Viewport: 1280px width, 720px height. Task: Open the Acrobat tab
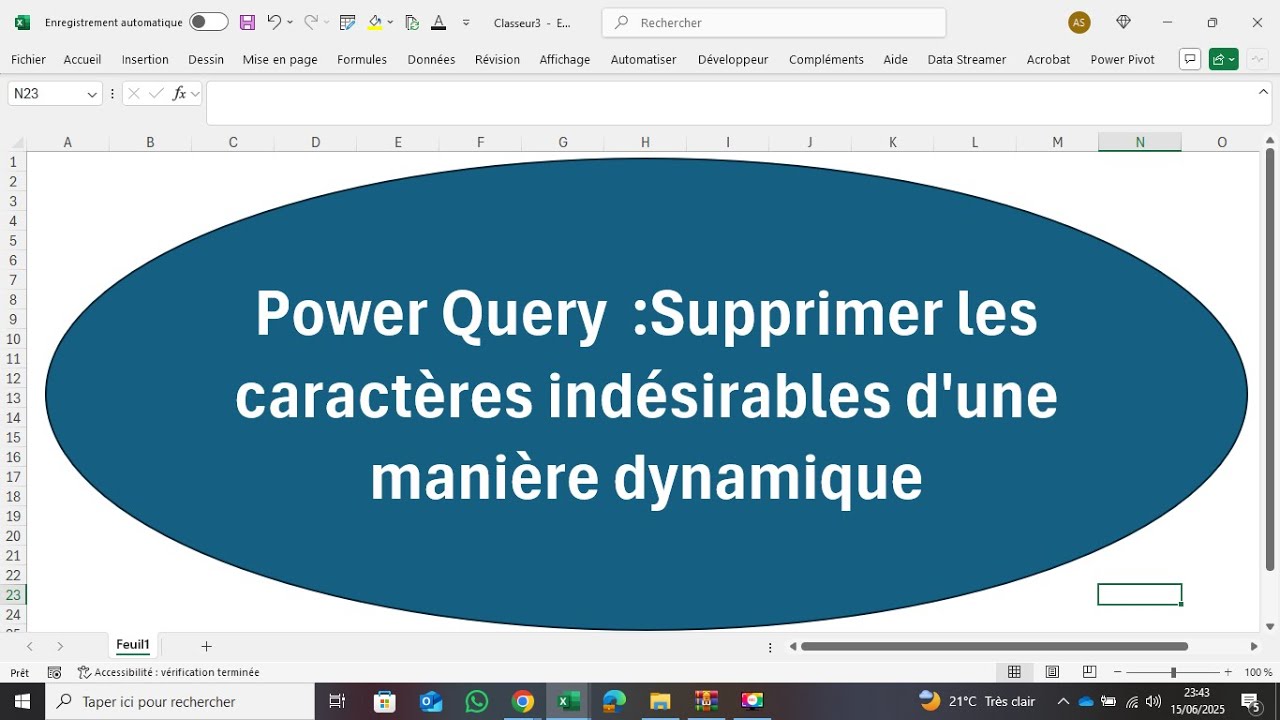coord(1048,59)
